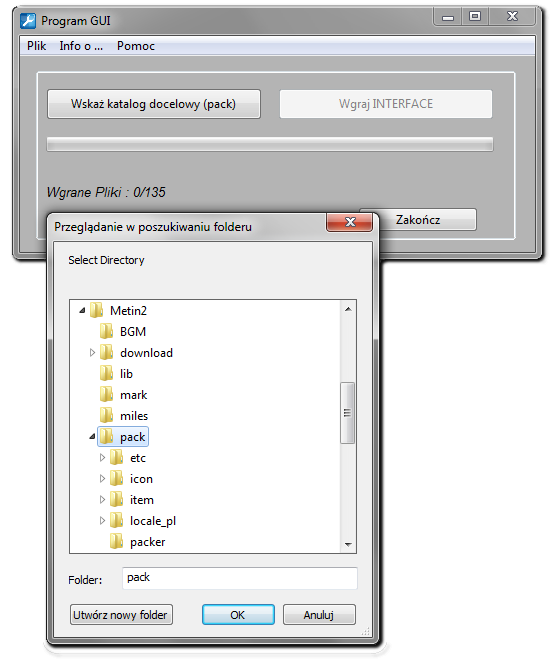Collapse the Metin2 tree node
This screenshot has height=670, width=555.
82,311
